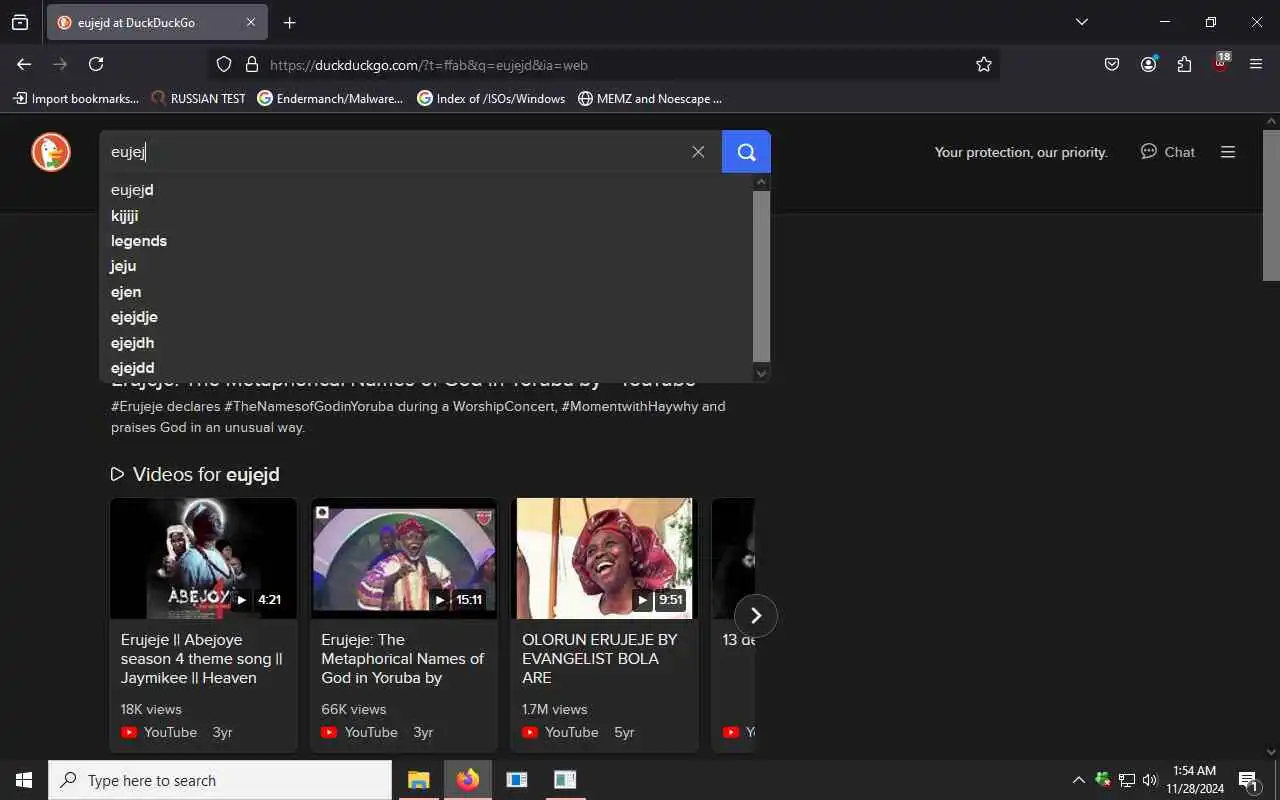Open the DuckDuckGo hamburger menu
The image size is (1280, 800).
pos(1228,152)
